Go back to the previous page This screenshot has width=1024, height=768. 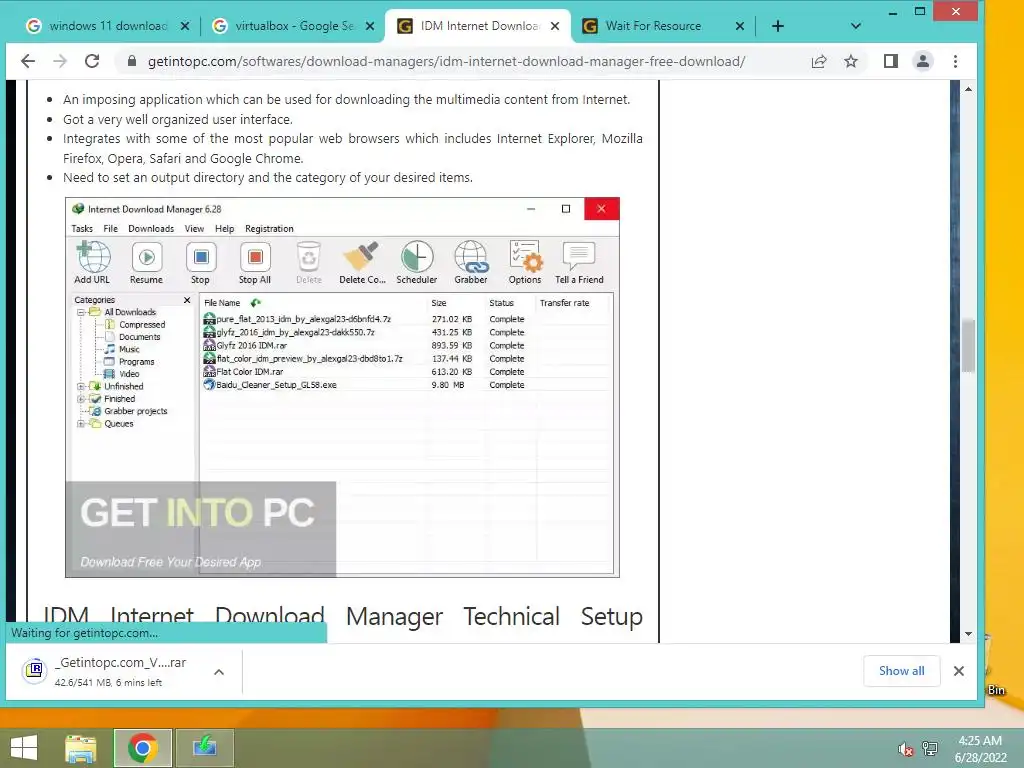pyautogui.click(x=28, y=61)
